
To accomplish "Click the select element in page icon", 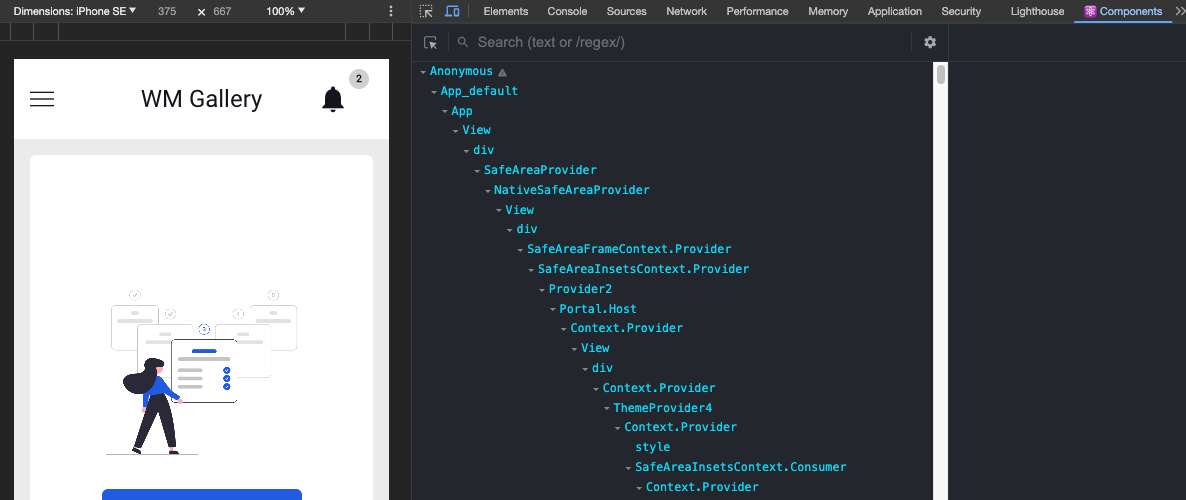I will click(x=431, y=42).
